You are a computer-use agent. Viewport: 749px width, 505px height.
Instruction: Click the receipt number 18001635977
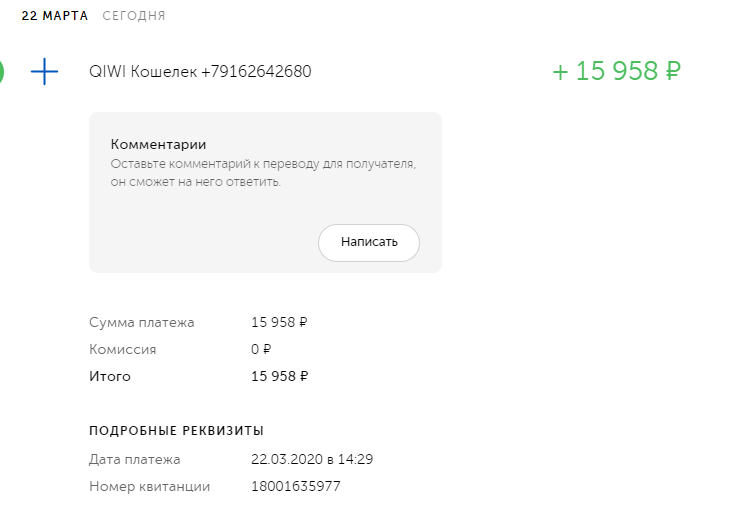295,487
